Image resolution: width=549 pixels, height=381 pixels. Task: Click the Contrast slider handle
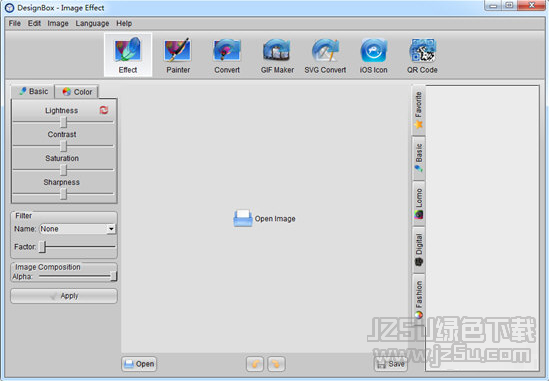coord(63,146)
